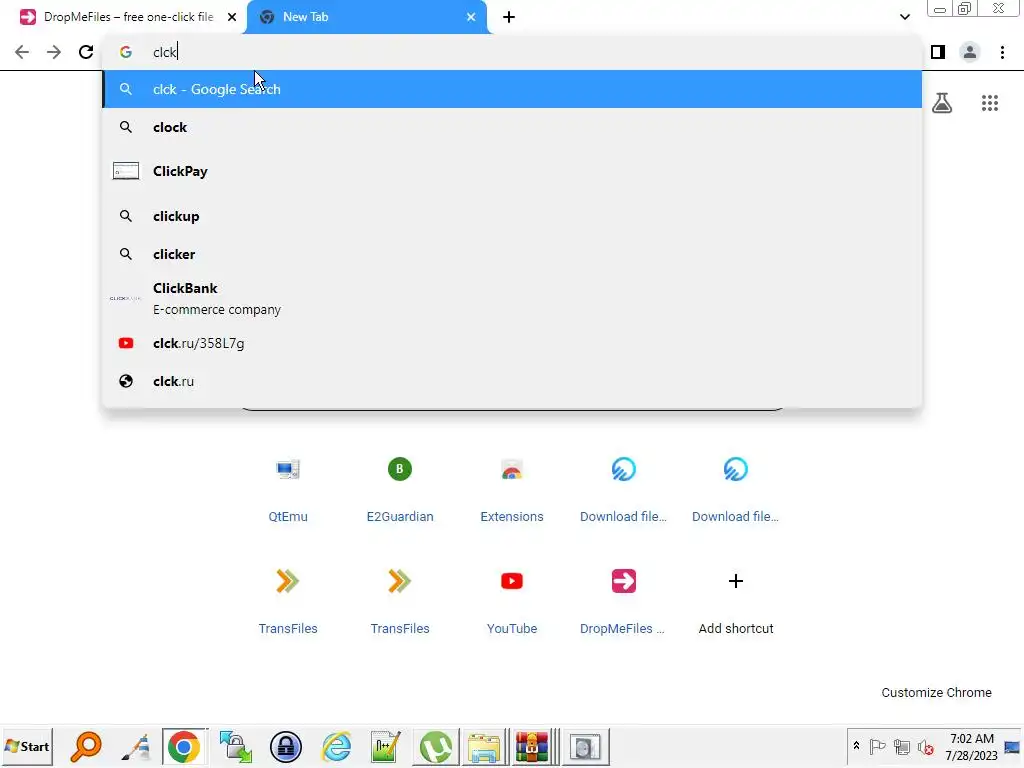Open uTorrent from the taskbar
The image size is (1024, 768).
click(x=436, y=747)
